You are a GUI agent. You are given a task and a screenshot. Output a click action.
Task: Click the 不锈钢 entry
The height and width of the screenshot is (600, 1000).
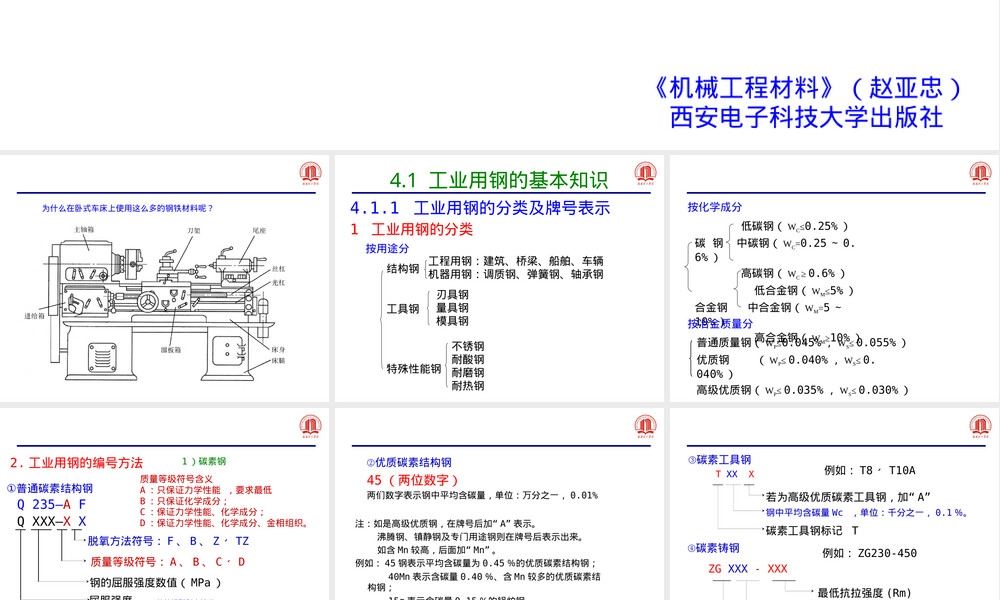coord(467,346)
